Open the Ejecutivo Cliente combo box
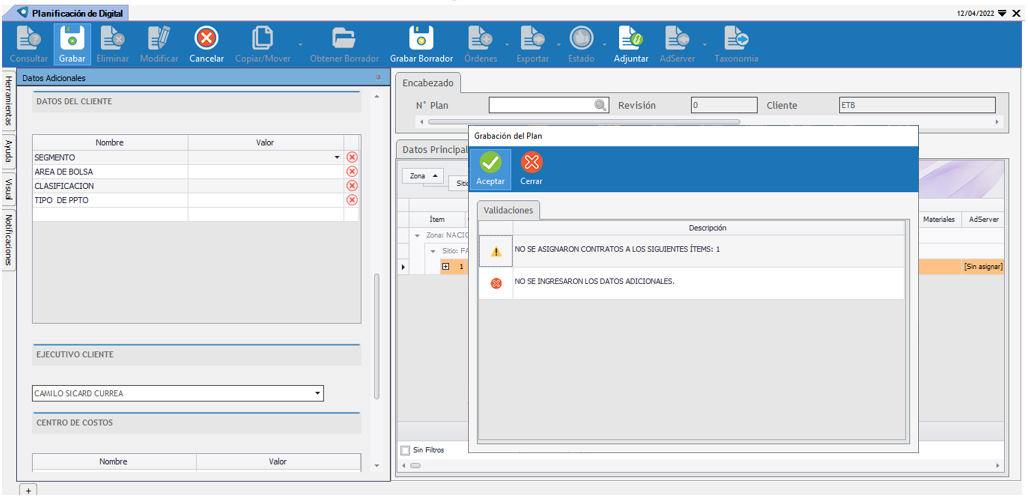The image size is (1028, 501). coord(318,393)
